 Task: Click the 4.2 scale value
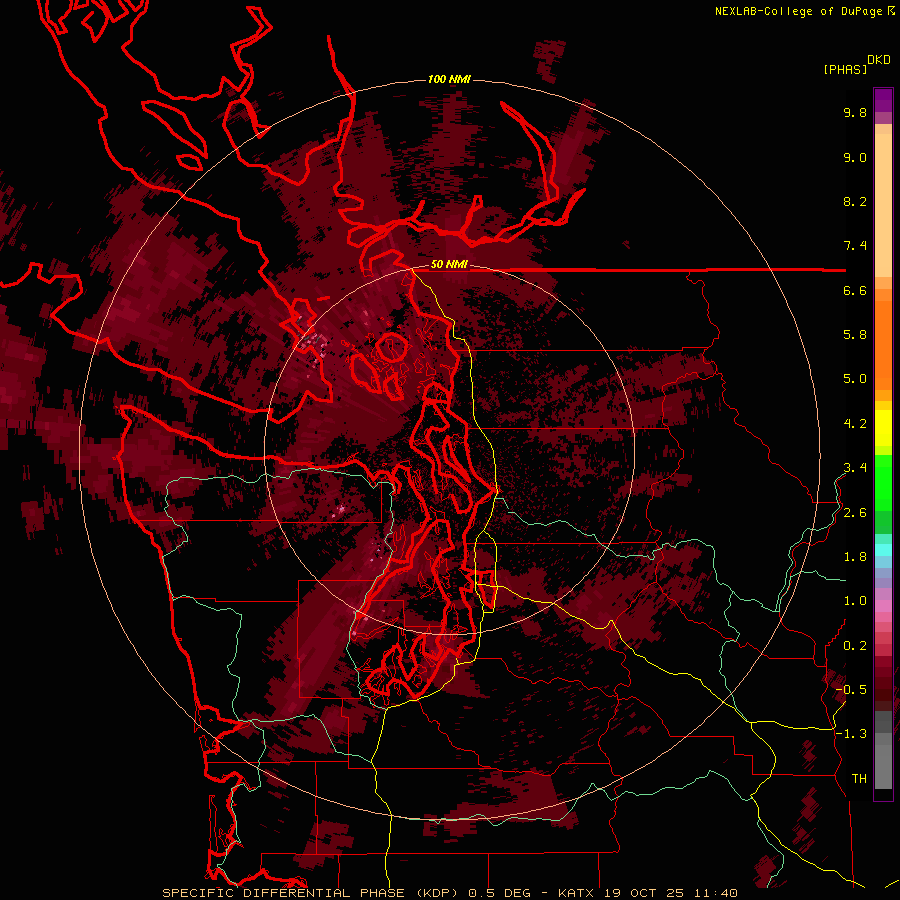(x=855, y=424)
